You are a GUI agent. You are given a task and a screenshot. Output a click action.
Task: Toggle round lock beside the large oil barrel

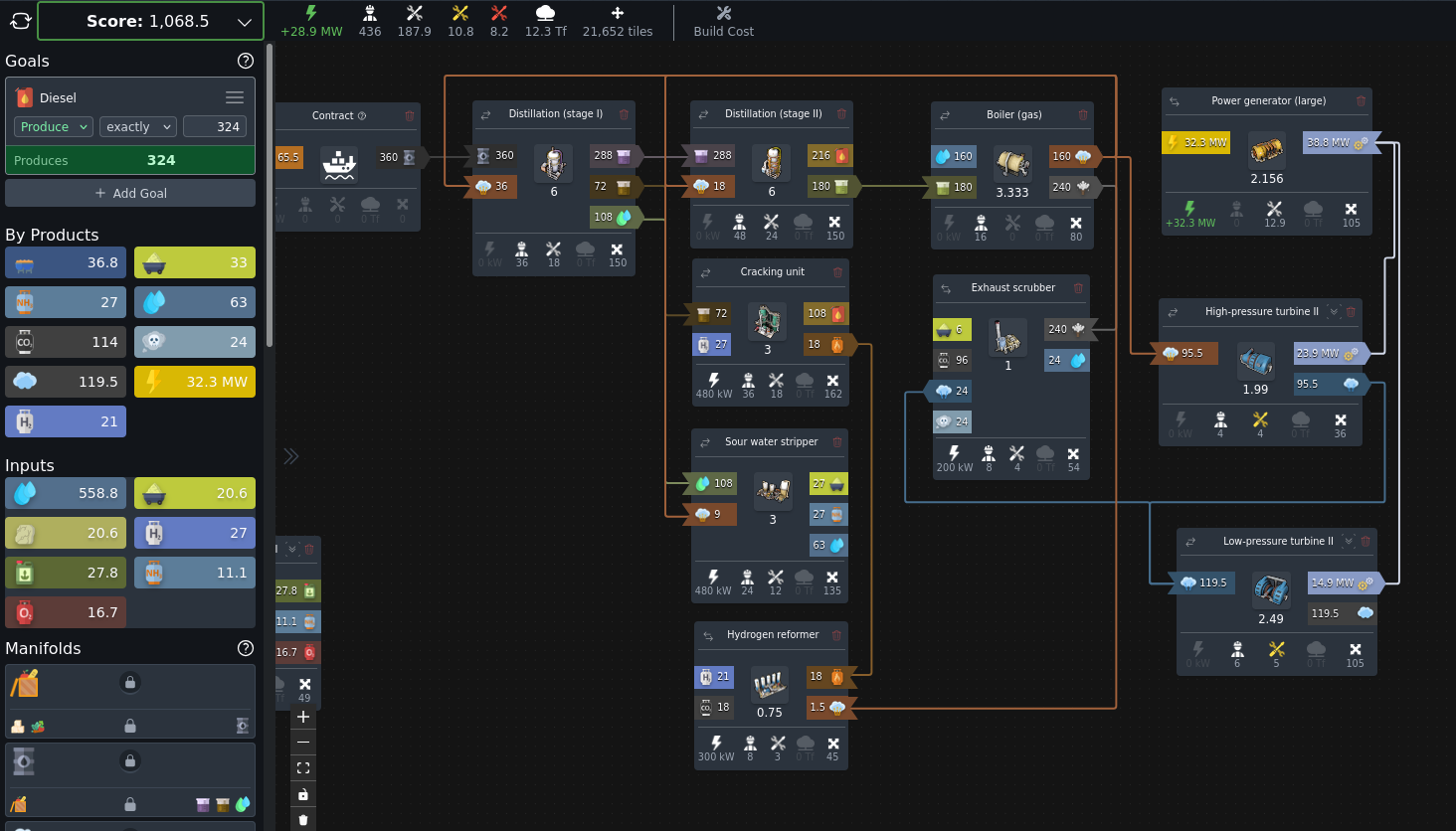(129, 760)
